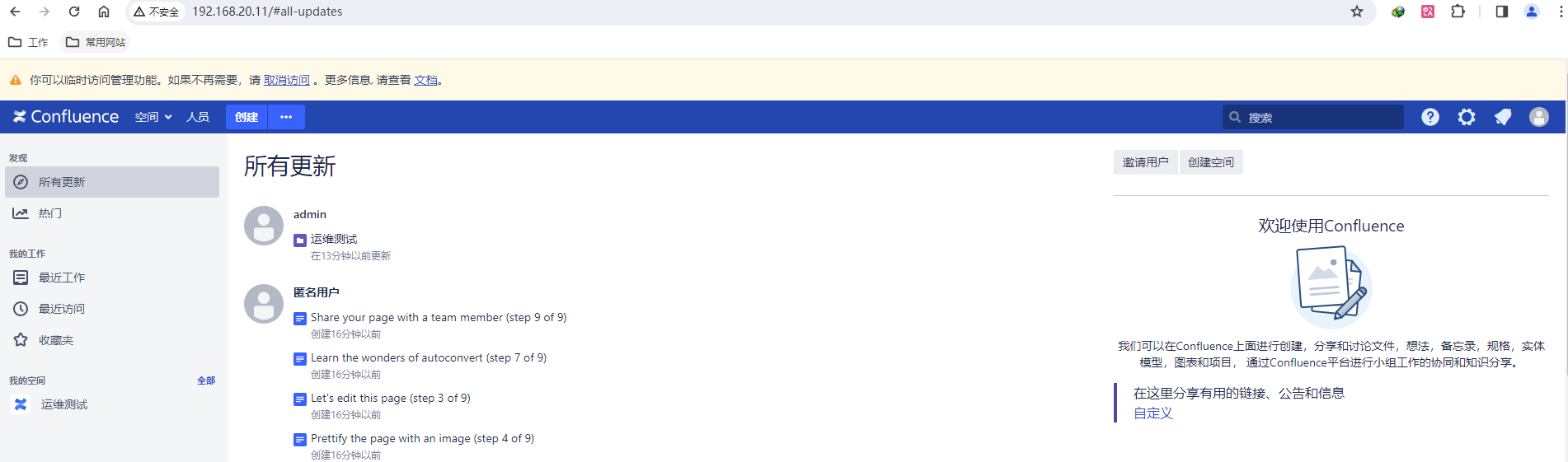Bookmark this page with the star icon

coord(1357,12)
